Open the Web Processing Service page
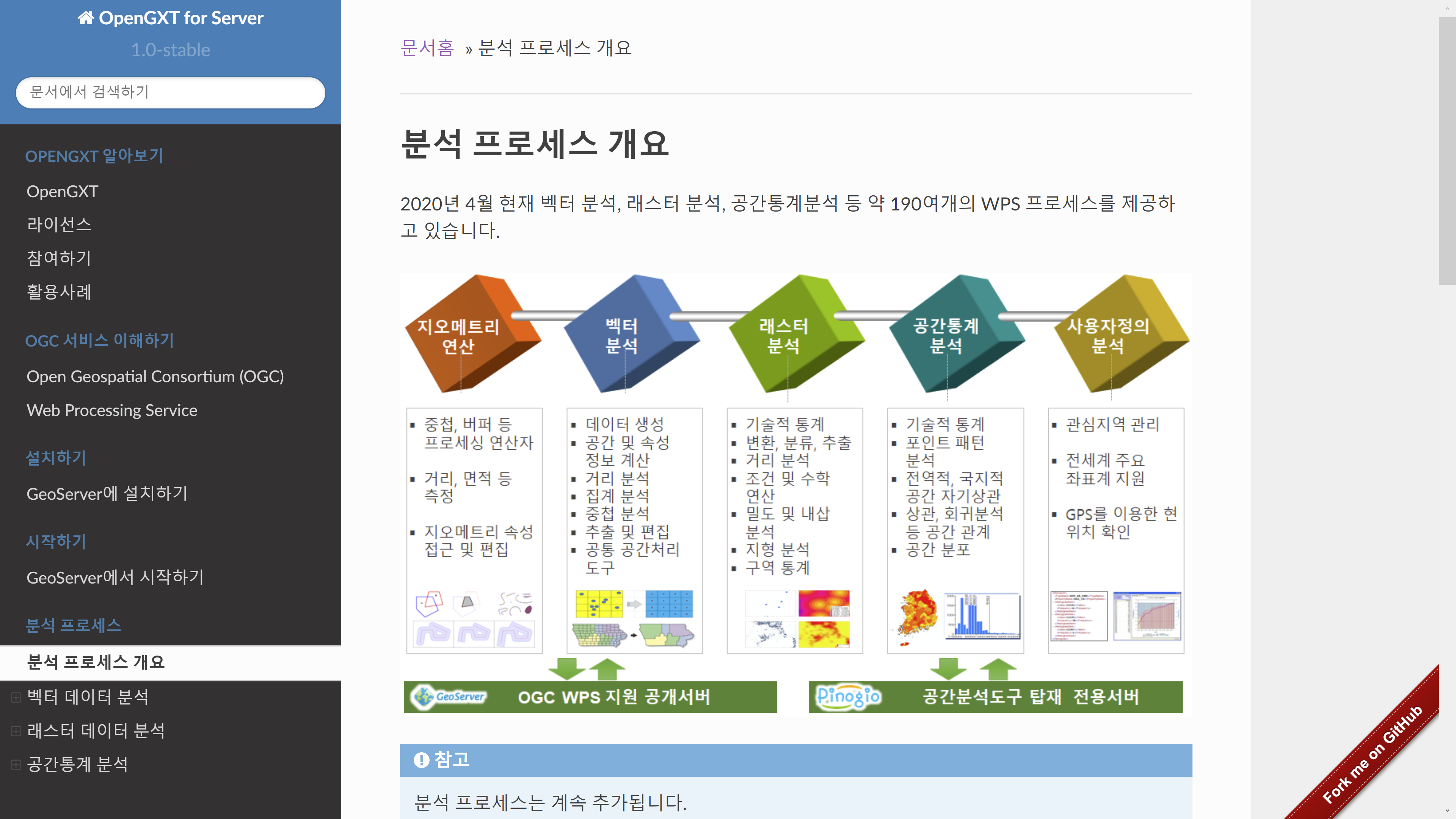Screen dimensions: 1456x819 point(112,410)
